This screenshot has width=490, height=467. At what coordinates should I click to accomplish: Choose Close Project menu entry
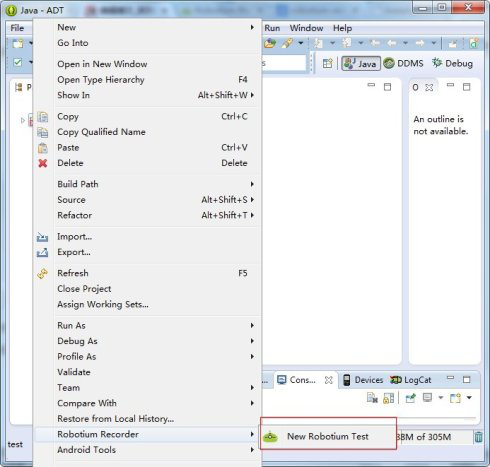(x=147, y=289)
